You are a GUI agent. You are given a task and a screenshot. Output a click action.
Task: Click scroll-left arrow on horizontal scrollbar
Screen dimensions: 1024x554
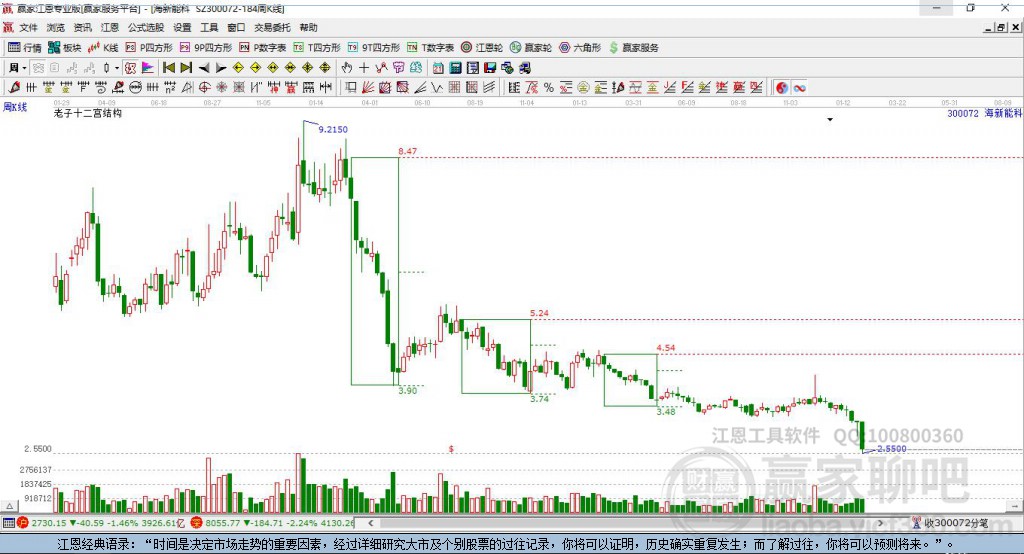pos(370,523)
